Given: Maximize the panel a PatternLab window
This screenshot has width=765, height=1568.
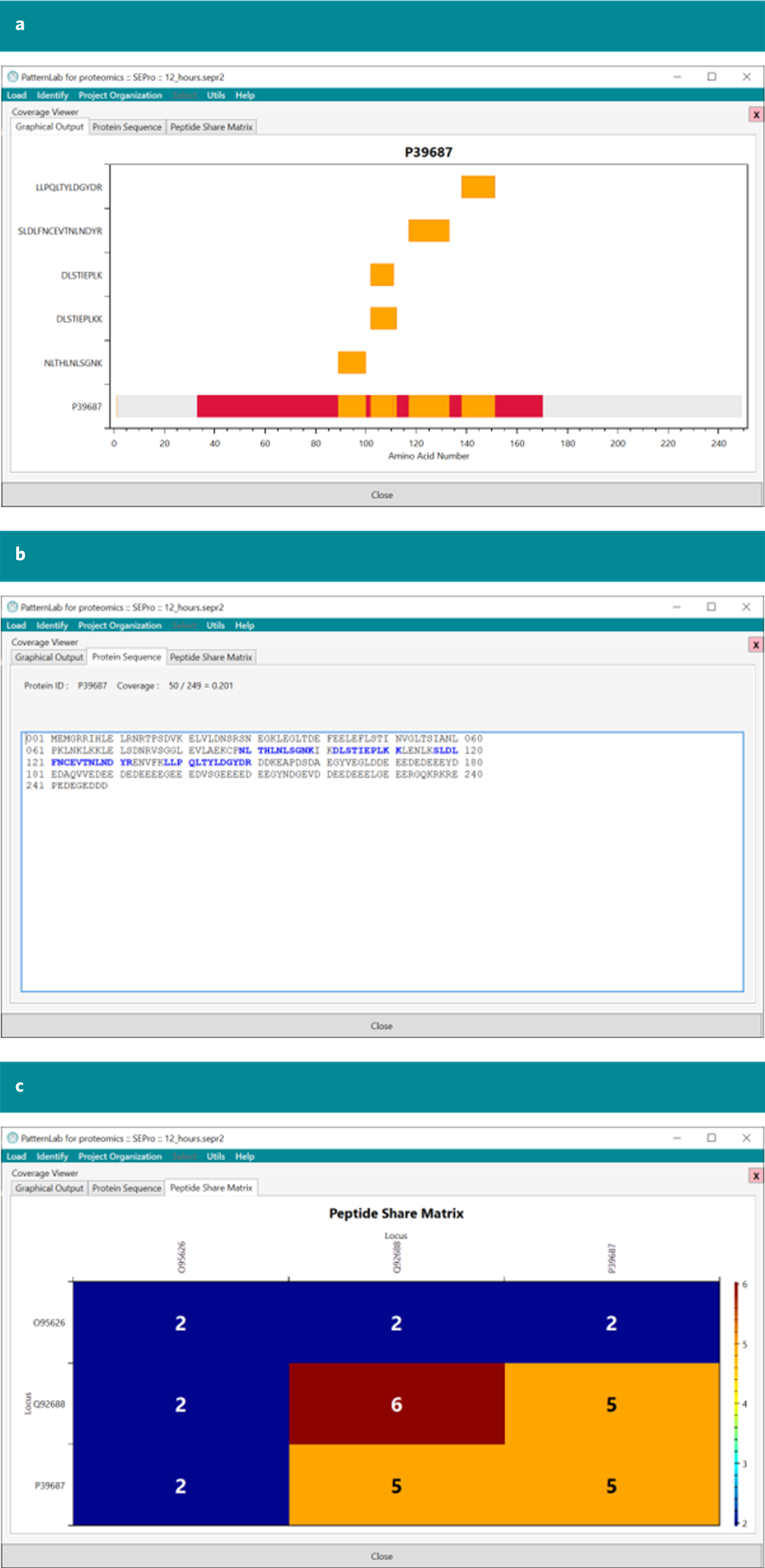Looking at the screenshot, I should pos(712,77).
